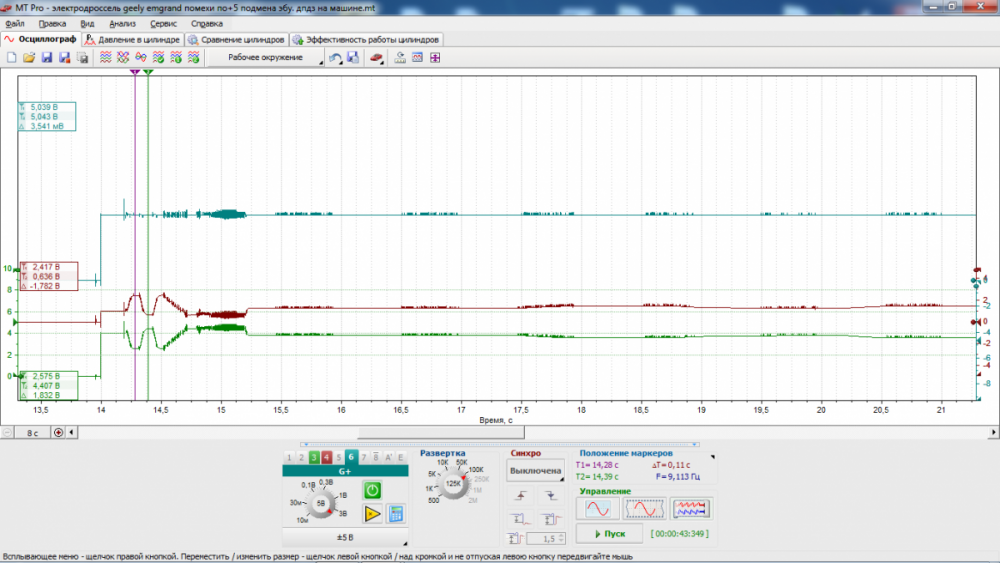Open file with the folder icon
Viewport: 1000px width, 563px height.
click(x=29, y=58)
